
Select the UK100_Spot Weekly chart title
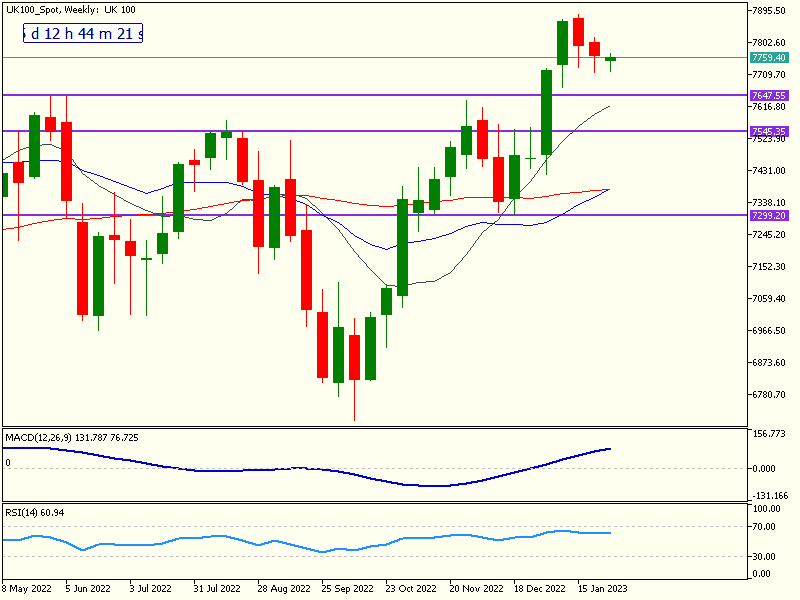(x=70, y=9)
